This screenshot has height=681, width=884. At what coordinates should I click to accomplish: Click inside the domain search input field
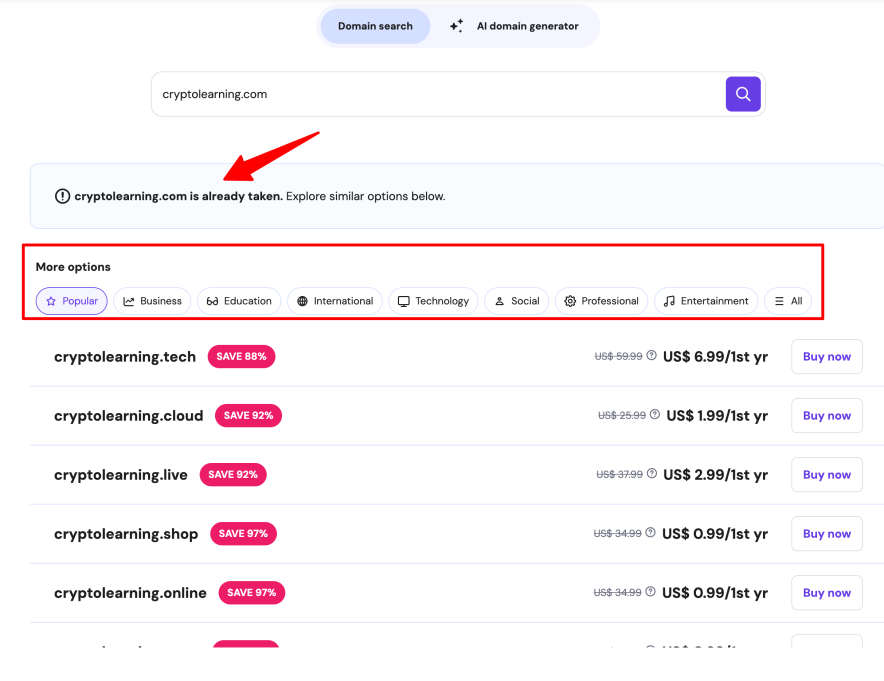400,93
